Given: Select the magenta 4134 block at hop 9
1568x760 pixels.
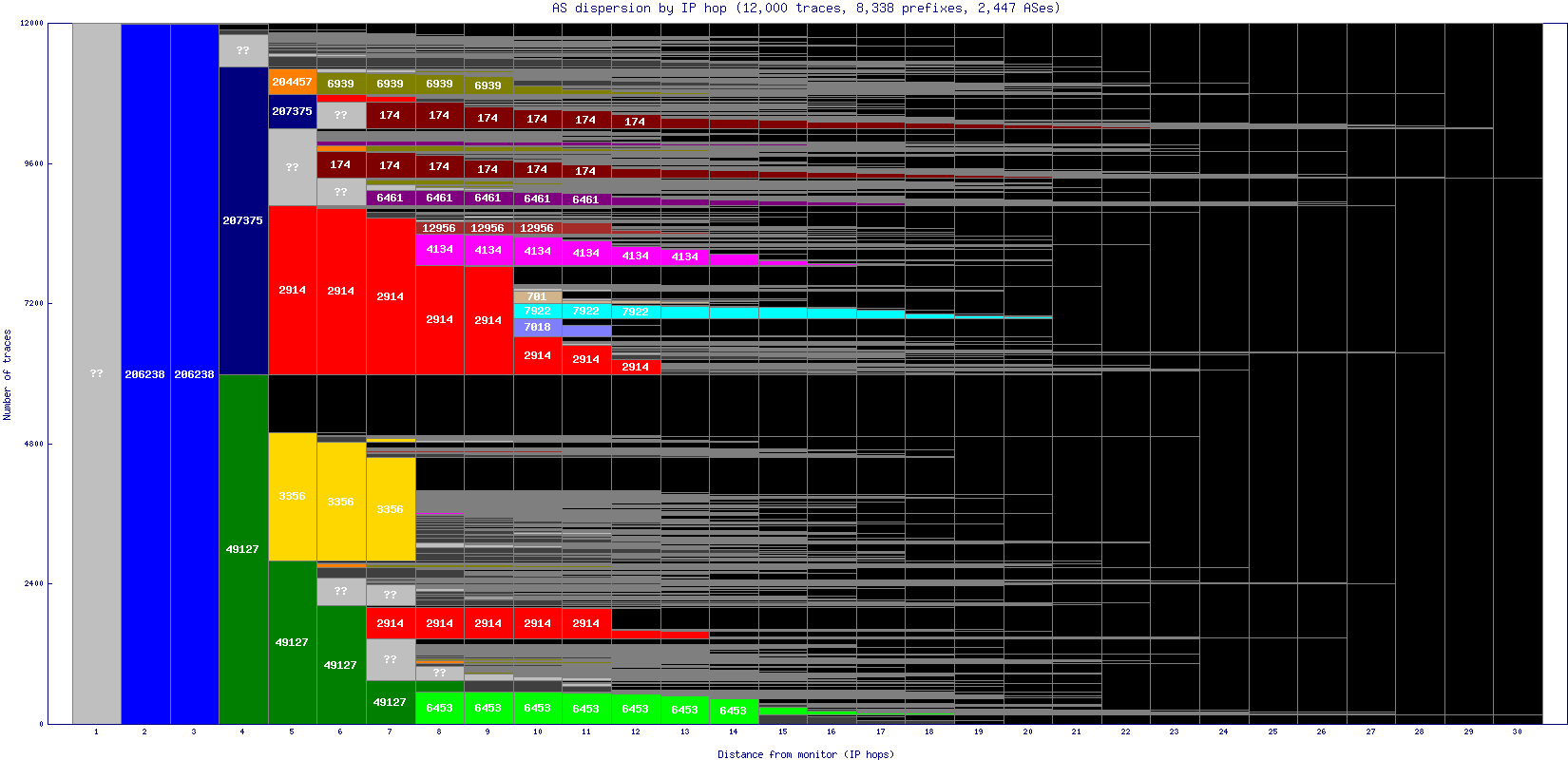Looking at the screenshot, I should tap(488, 251).
